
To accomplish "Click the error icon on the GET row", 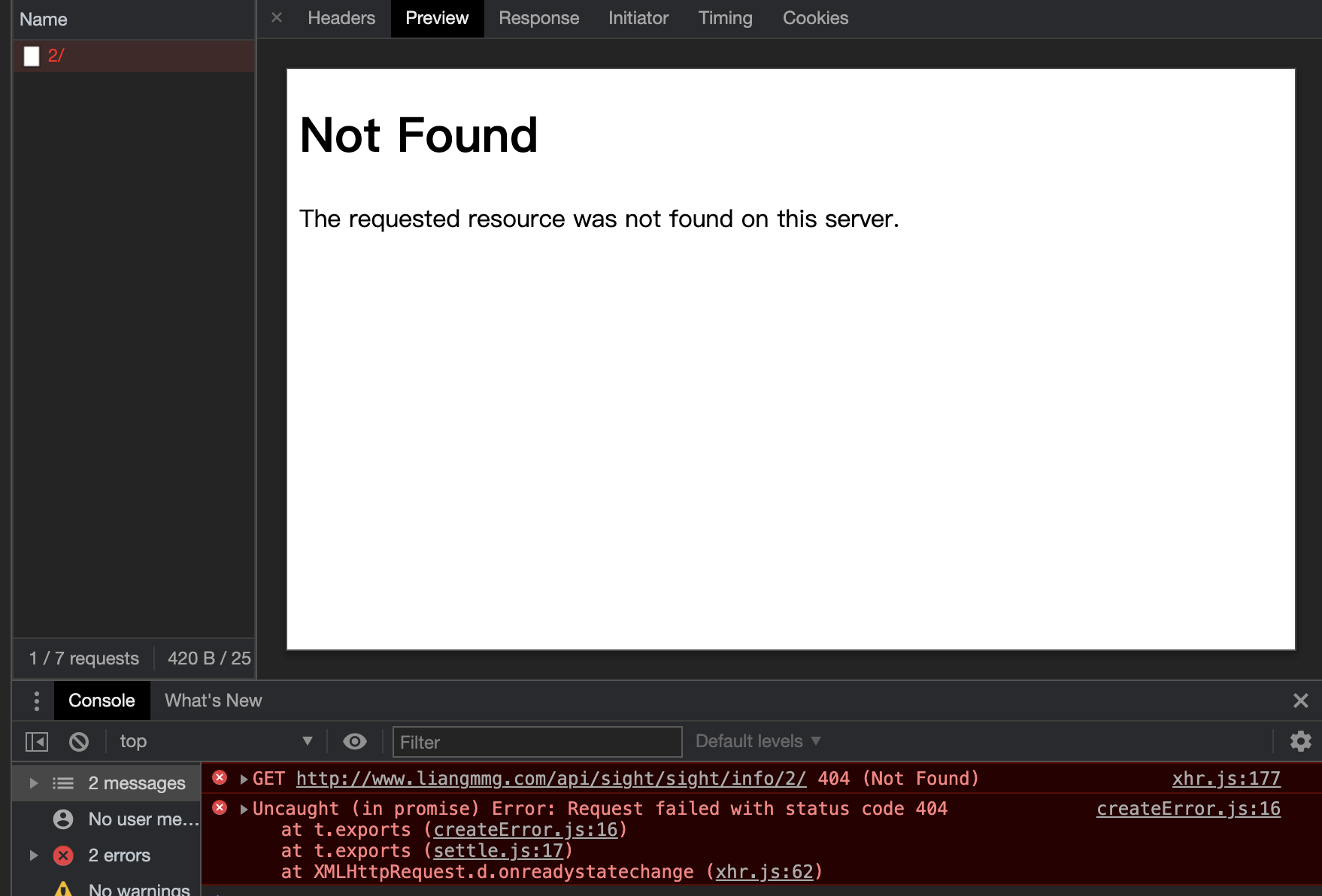I will (220, 778).
